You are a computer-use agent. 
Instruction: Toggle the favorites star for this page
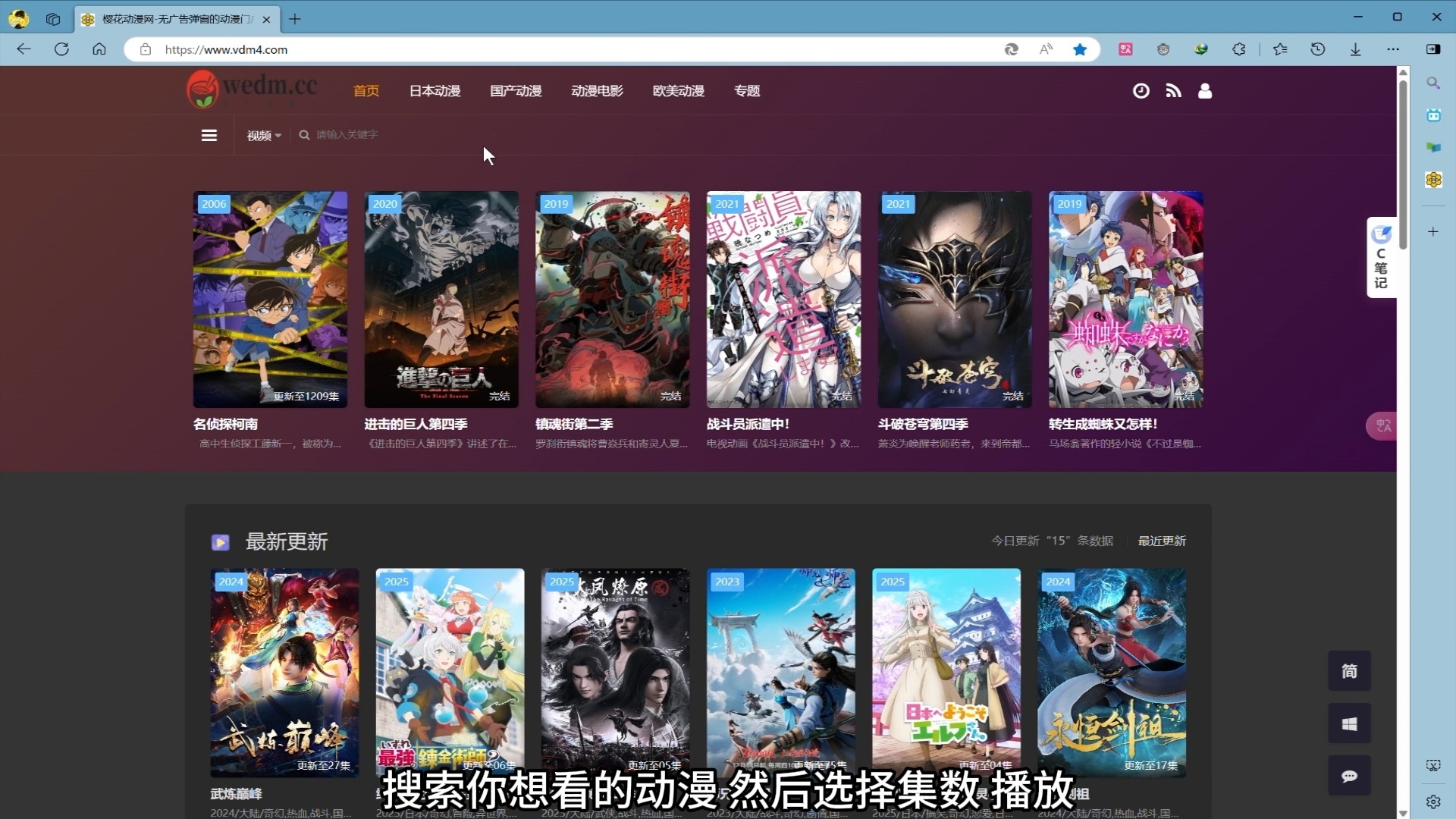(x=1080, y=49)
